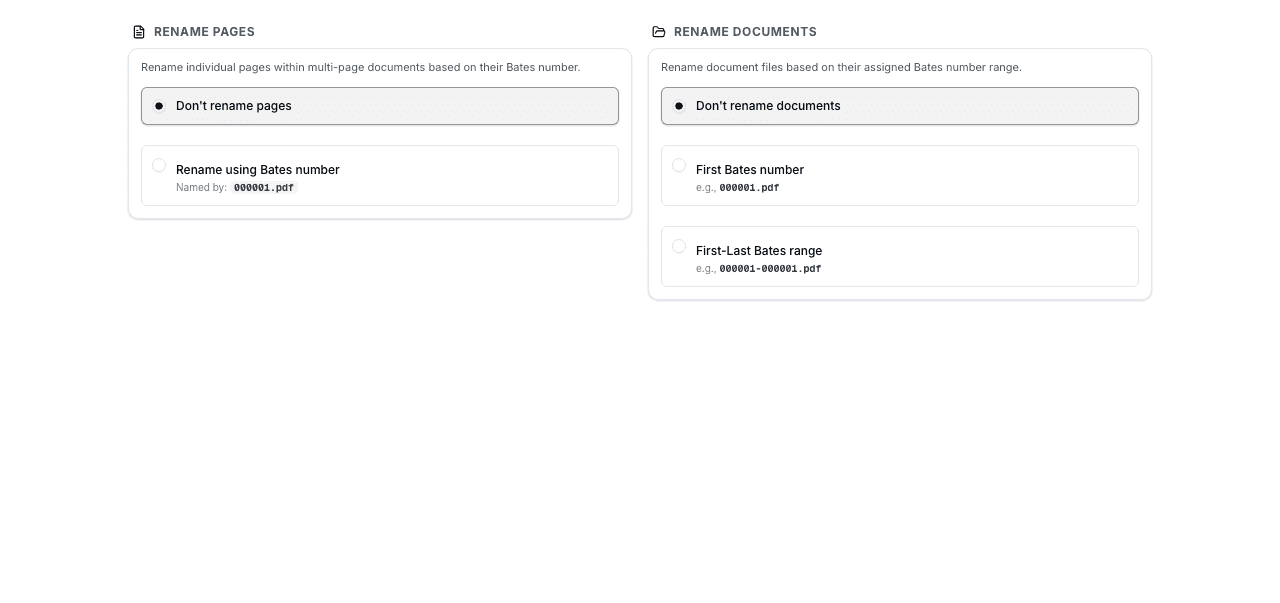Image resolution: width=1280 pixels, height=603 pixels.
Task: Click the First-Last Bates range card
Action: pos(900,256)
